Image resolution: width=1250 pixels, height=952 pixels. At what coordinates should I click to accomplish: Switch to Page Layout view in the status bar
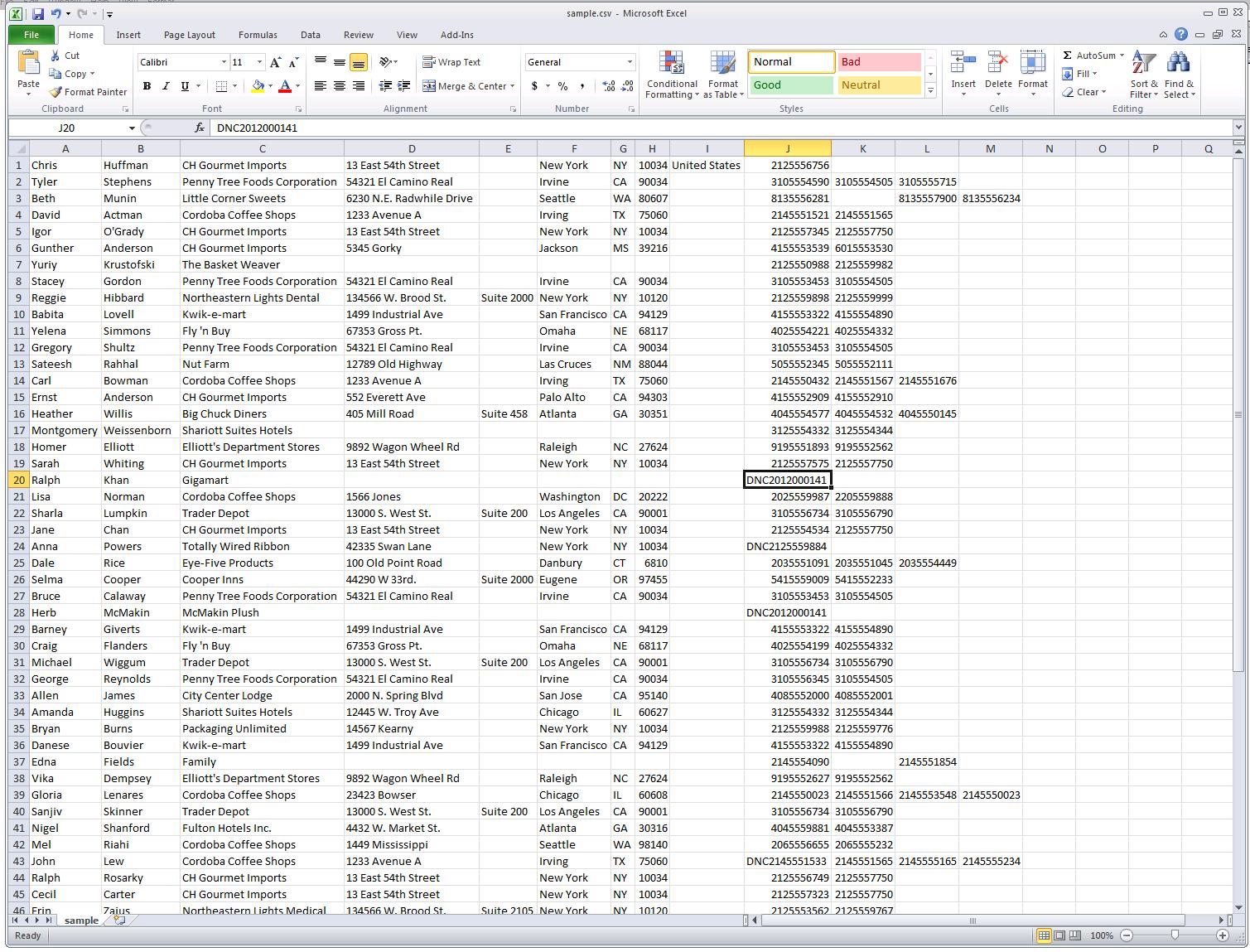pyautogui.click(x=1059, y=935)
